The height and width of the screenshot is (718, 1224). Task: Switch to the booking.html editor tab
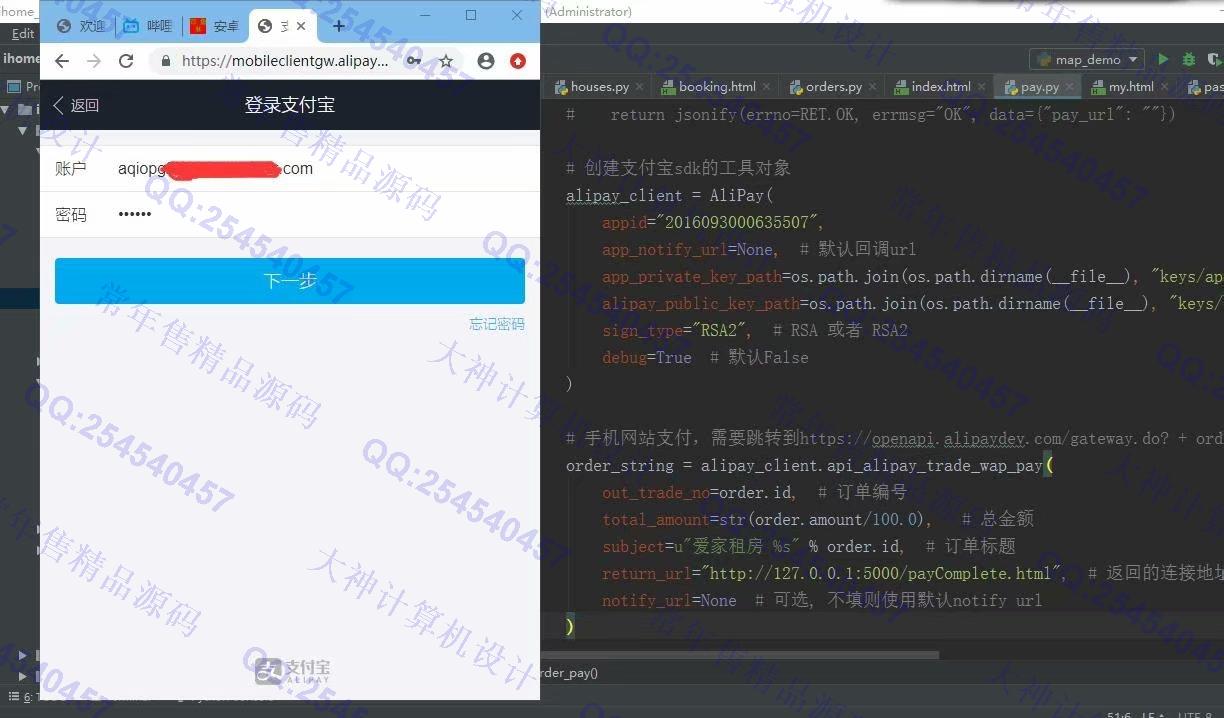pos(716,87)
